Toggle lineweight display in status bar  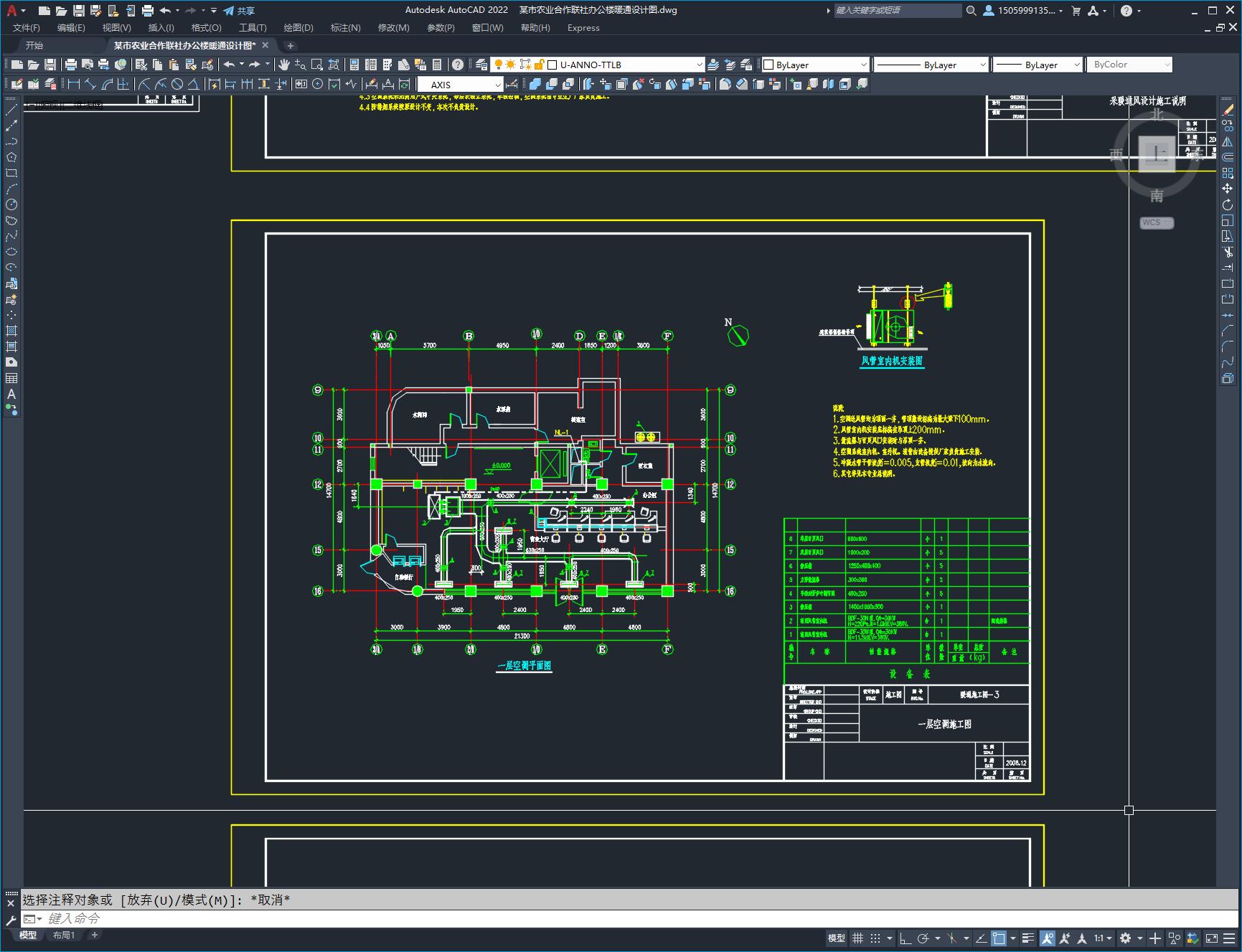pyautogui.click(x=1028, y=938)
